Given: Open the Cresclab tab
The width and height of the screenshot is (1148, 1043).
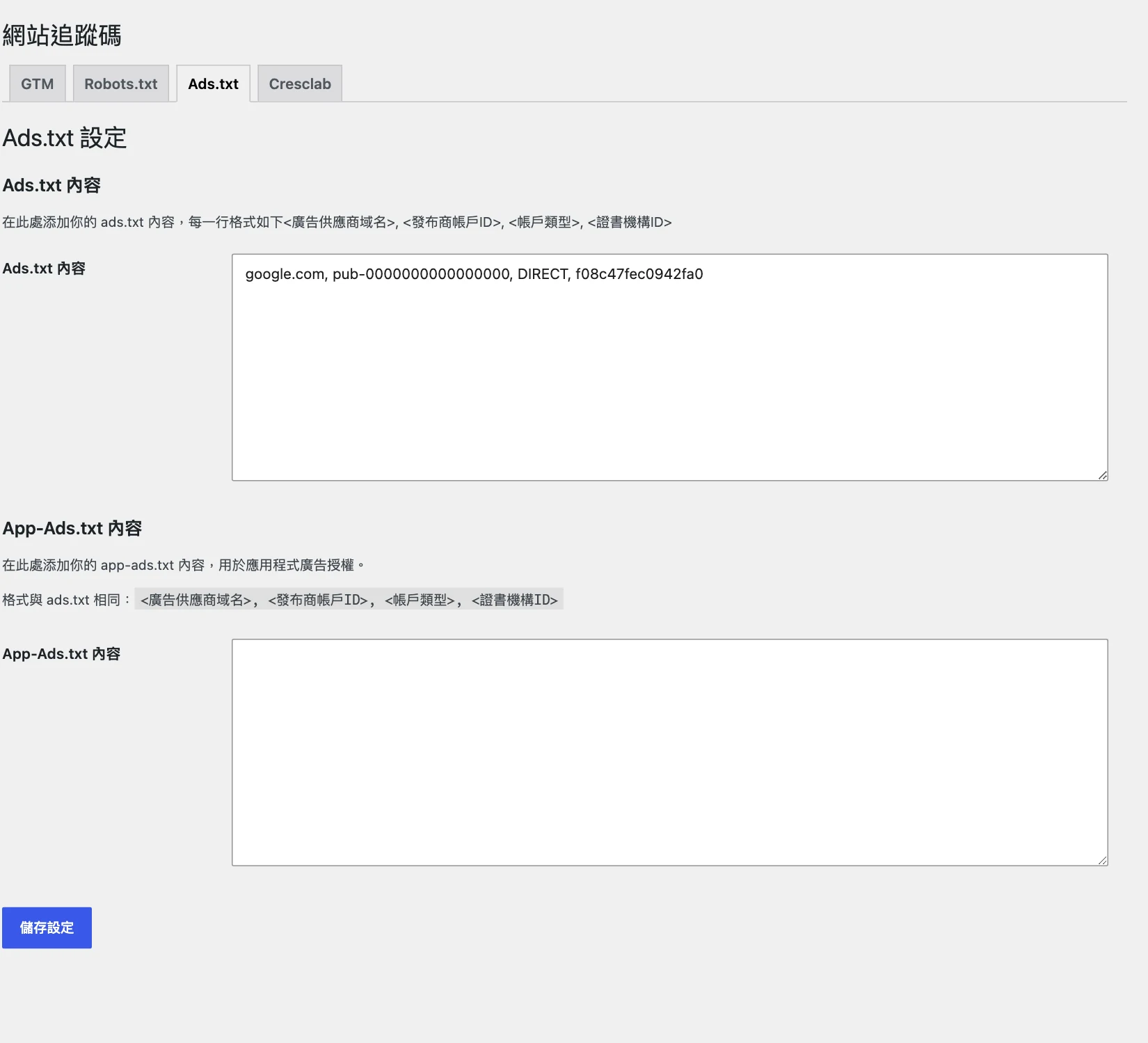Looking at the screenshot, I should tap(300, 83).
